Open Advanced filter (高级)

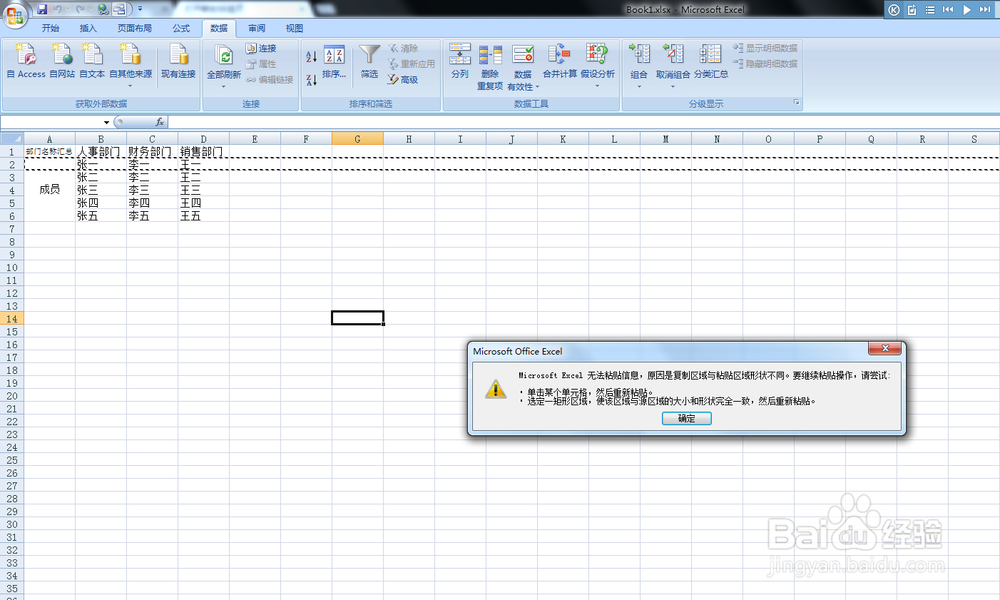403,80
